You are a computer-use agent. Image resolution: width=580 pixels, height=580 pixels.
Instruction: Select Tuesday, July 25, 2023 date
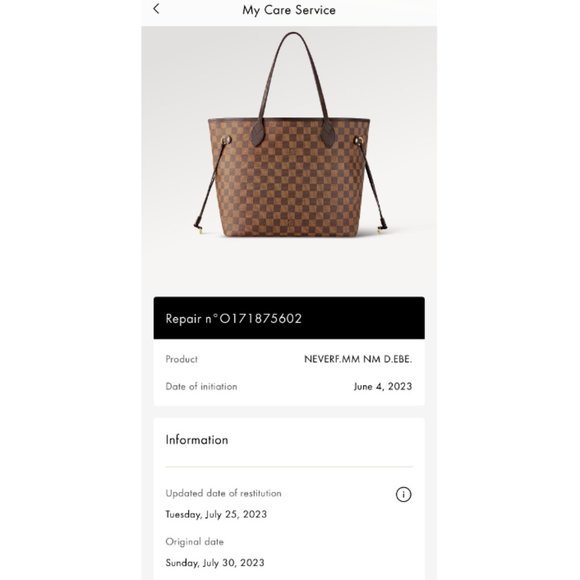pyautogui.click(x=216, y=515)
